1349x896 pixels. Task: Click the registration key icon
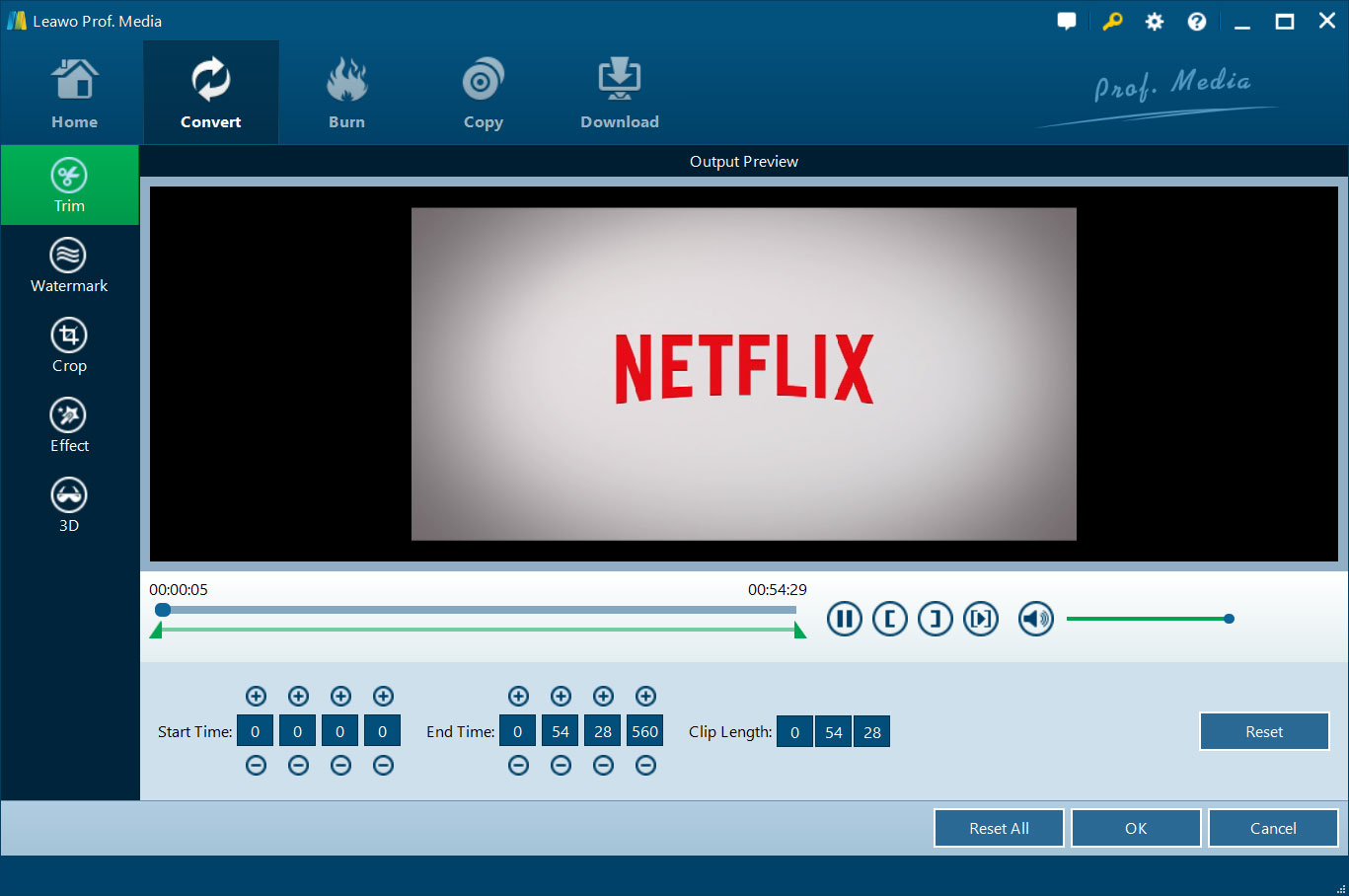tap(1112, 20)
